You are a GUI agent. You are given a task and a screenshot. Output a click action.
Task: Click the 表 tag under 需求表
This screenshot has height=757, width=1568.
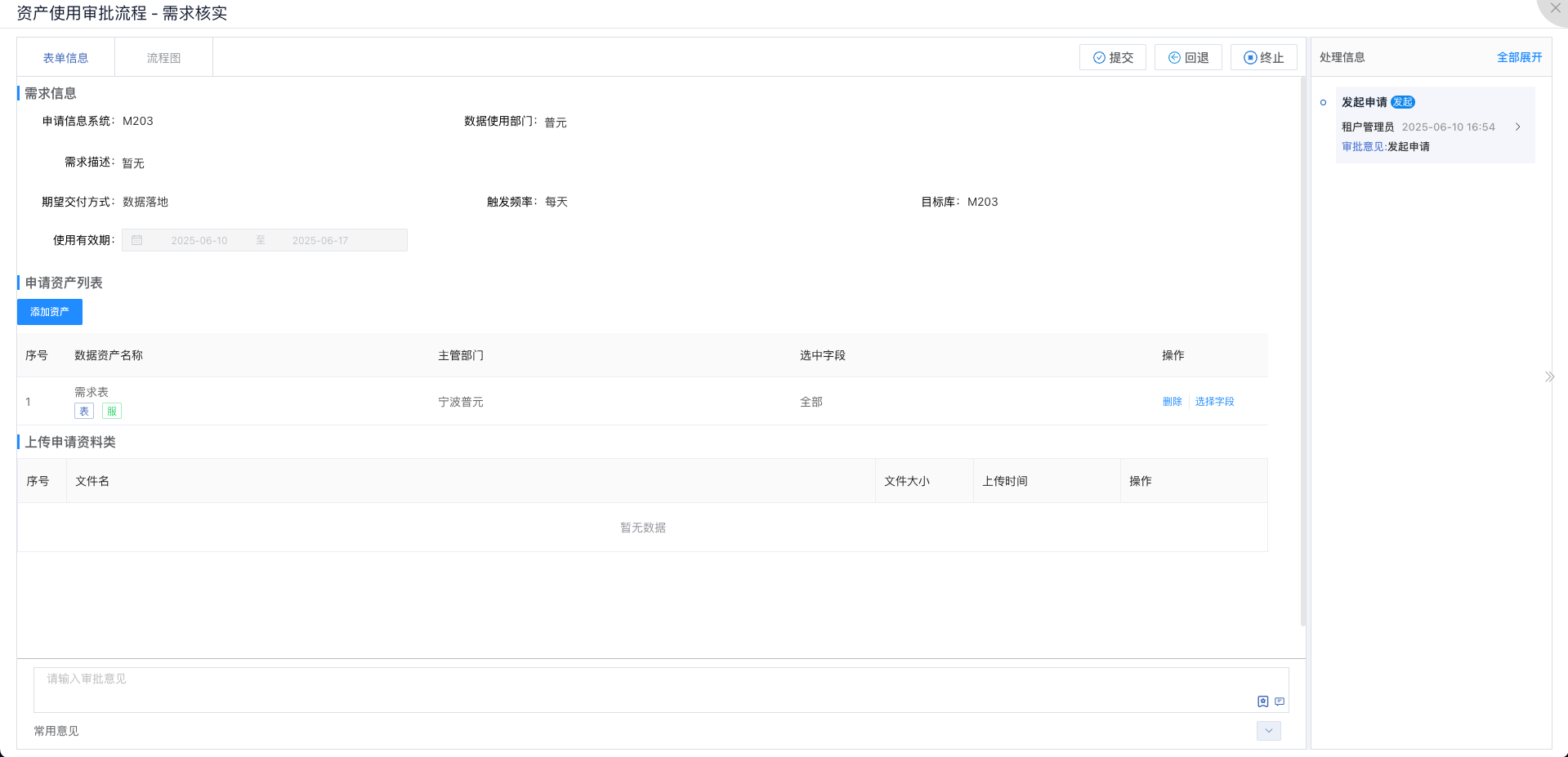tap(84, 411)
